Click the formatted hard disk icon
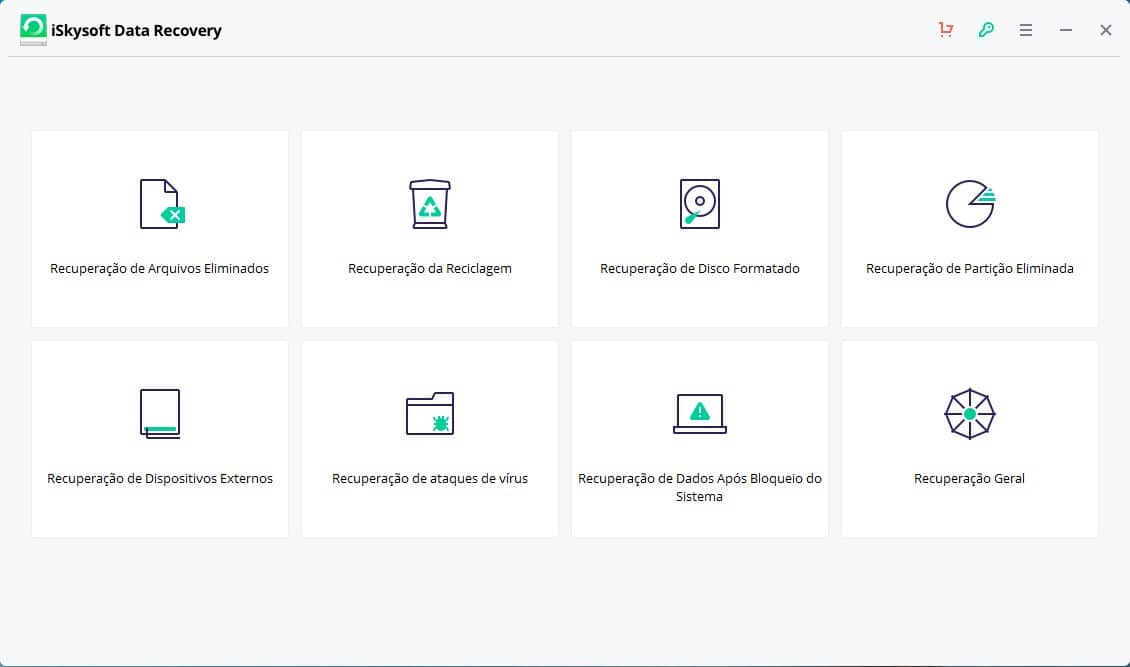Image resolution: width=1130 pixels, height=667 pixels. (700, 204)
